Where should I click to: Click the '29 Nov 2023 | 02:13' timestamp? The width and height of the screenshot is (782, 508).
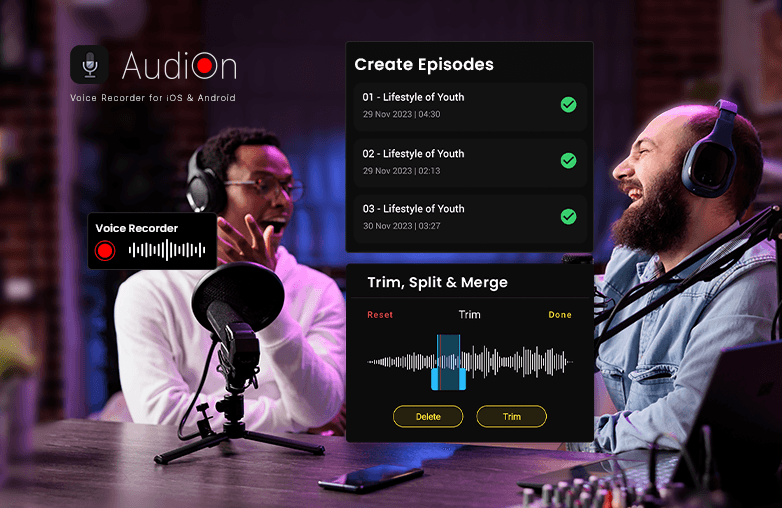(x=401, y=171)
